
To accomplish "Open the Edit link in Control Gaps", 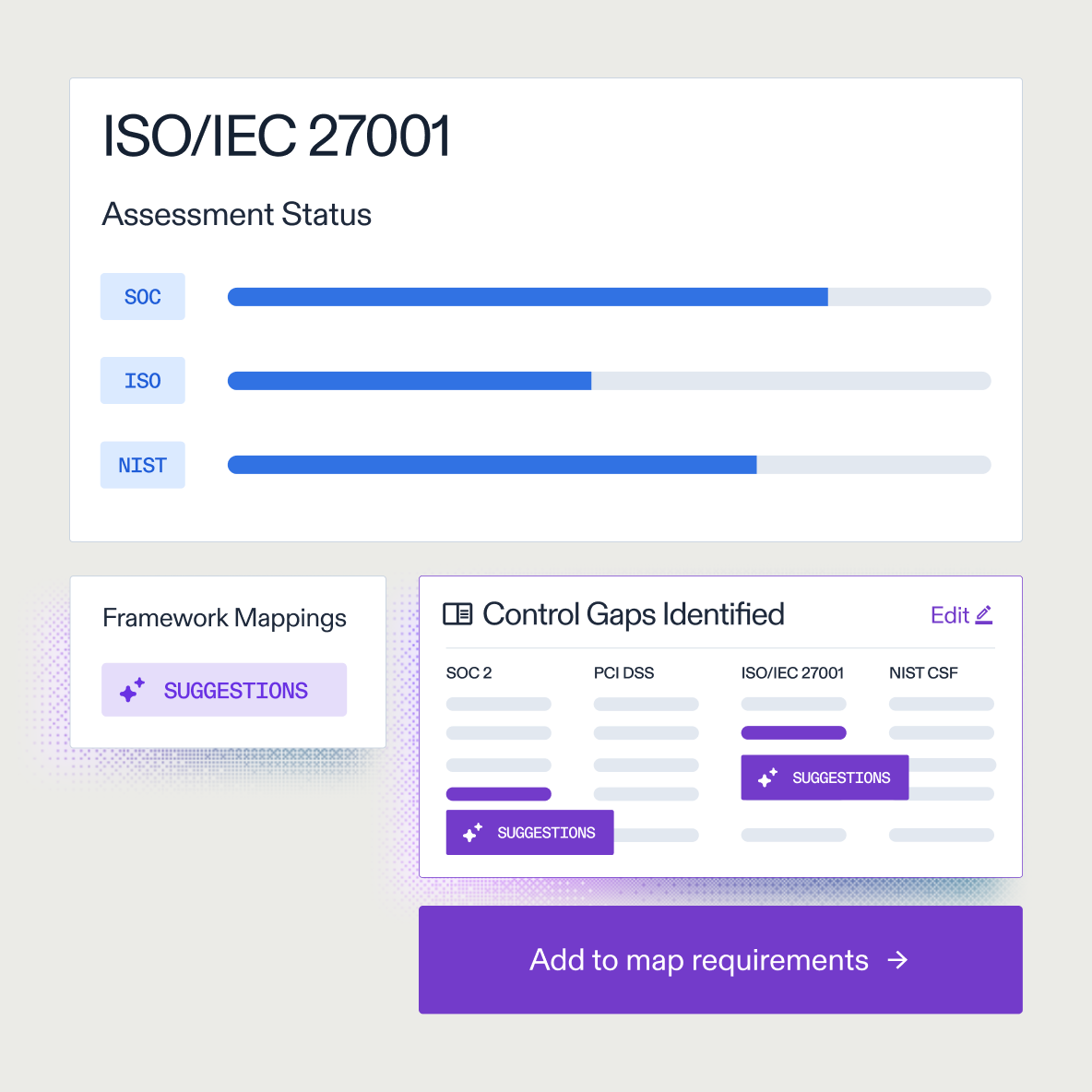I will pyautogui.click(x=950, y=615).
